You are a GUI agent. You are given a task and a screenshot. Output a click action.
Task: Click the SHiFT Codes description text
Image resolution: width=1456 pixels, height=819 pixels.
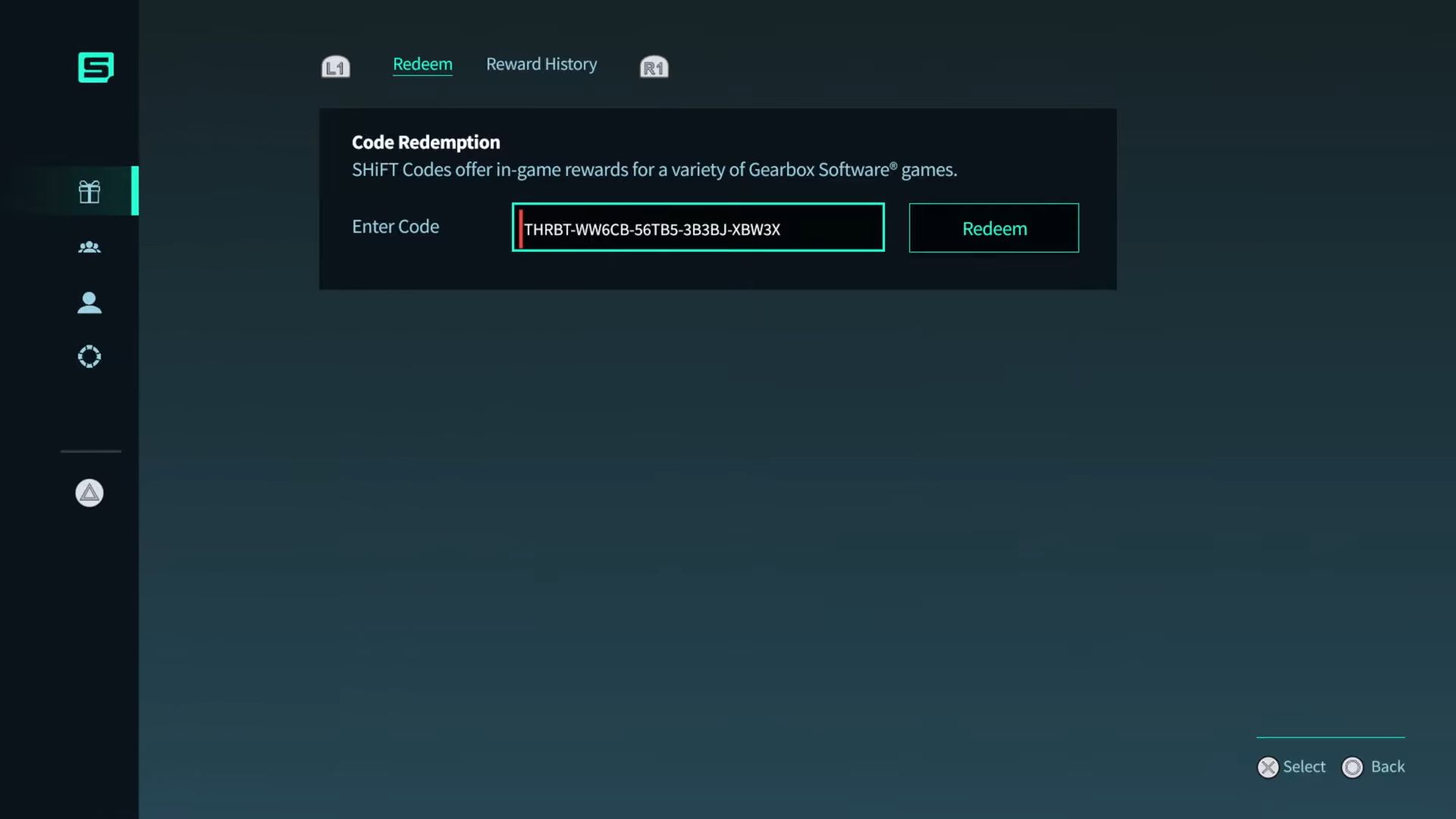tap(654, 170)
